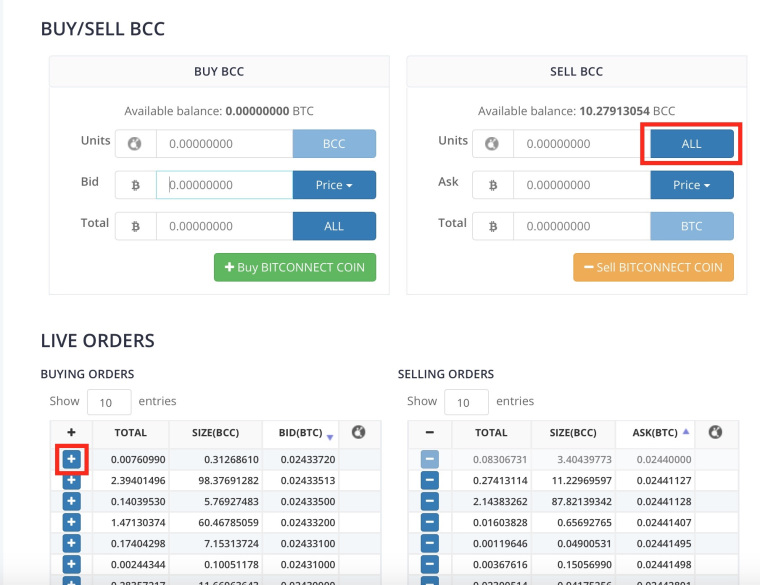Sort buying orders by BID(BTC) column

point(301,433)
